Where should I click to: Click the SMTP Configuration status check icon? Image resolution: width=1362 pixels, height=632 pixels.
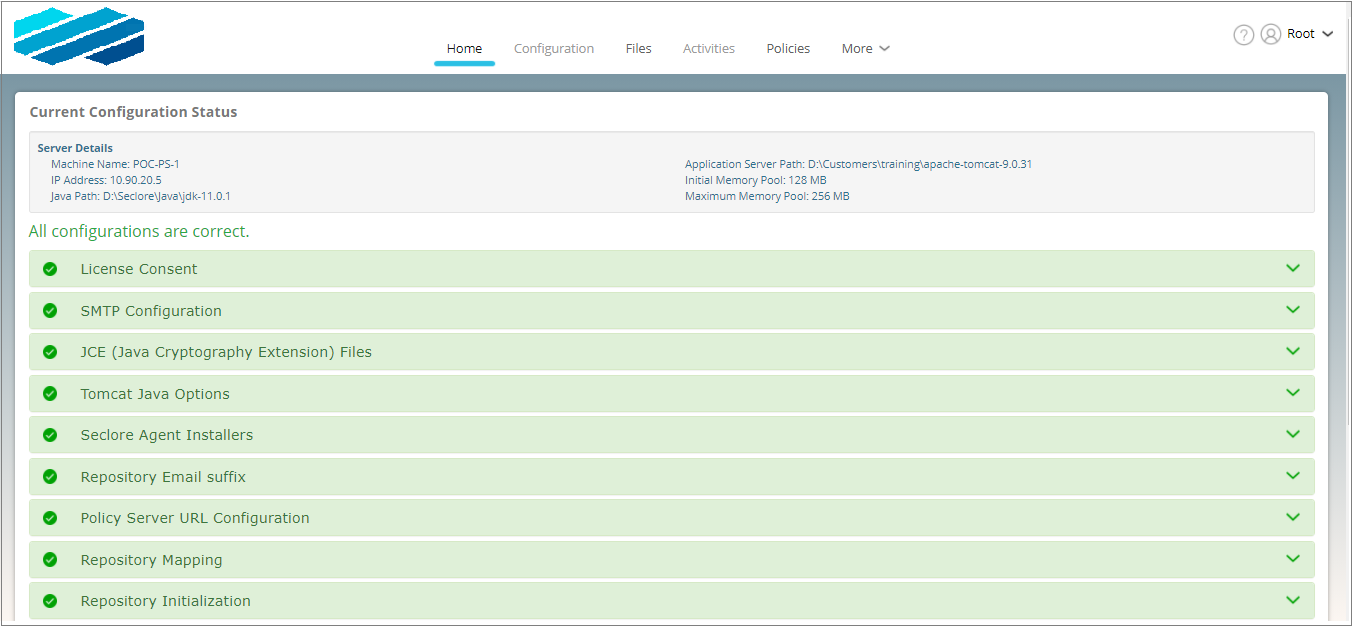50,310
